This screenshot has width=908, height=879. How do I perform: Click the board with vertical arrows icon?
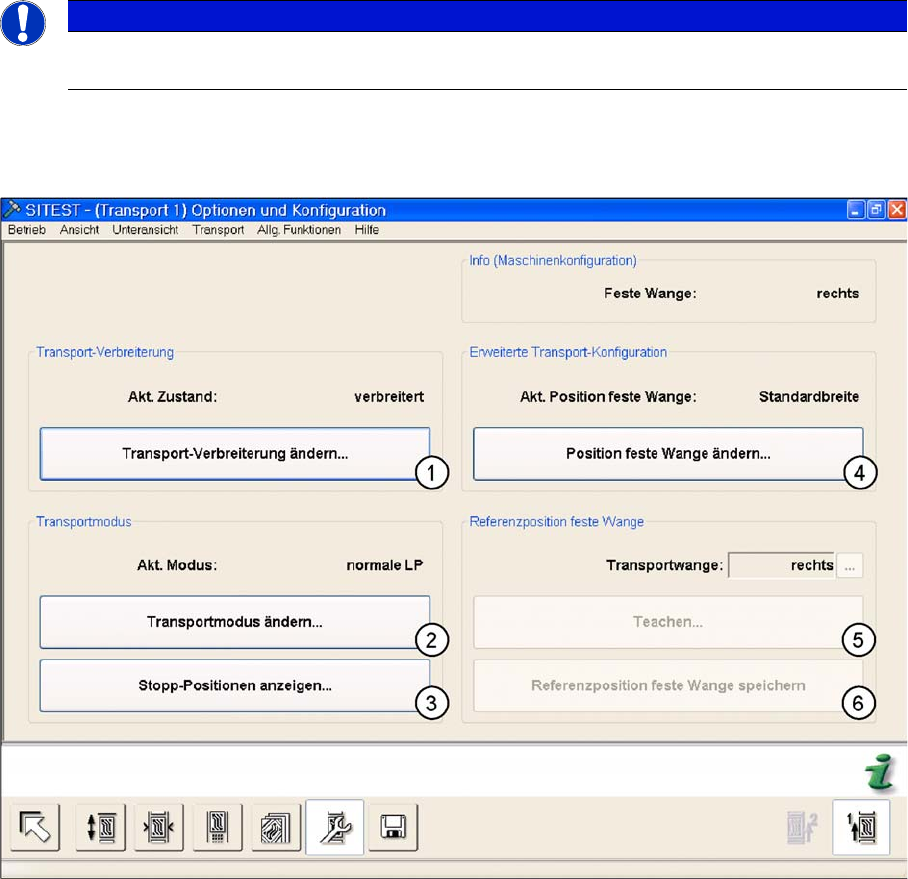click(100, 828)
